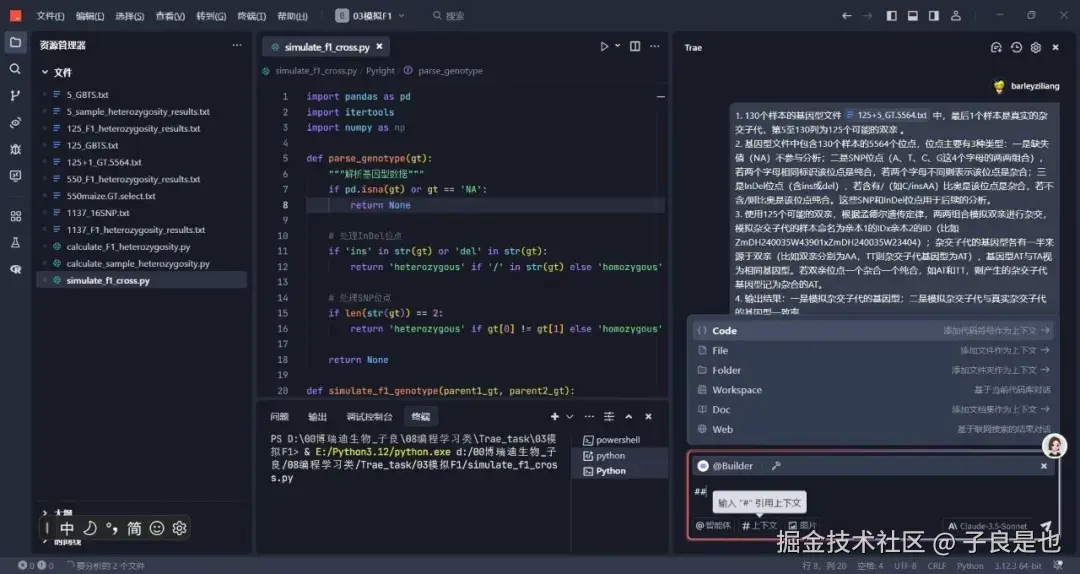Expand the File context option

(873, 351)
